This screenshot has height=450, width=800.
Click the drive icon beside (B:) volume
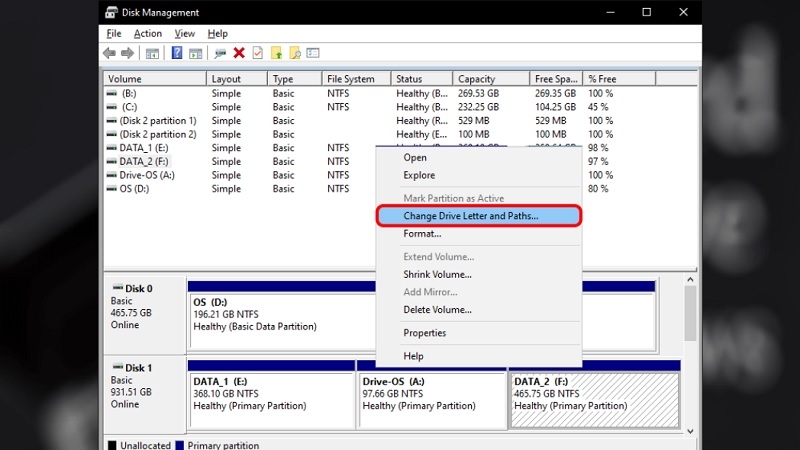(x=112, y=93)
